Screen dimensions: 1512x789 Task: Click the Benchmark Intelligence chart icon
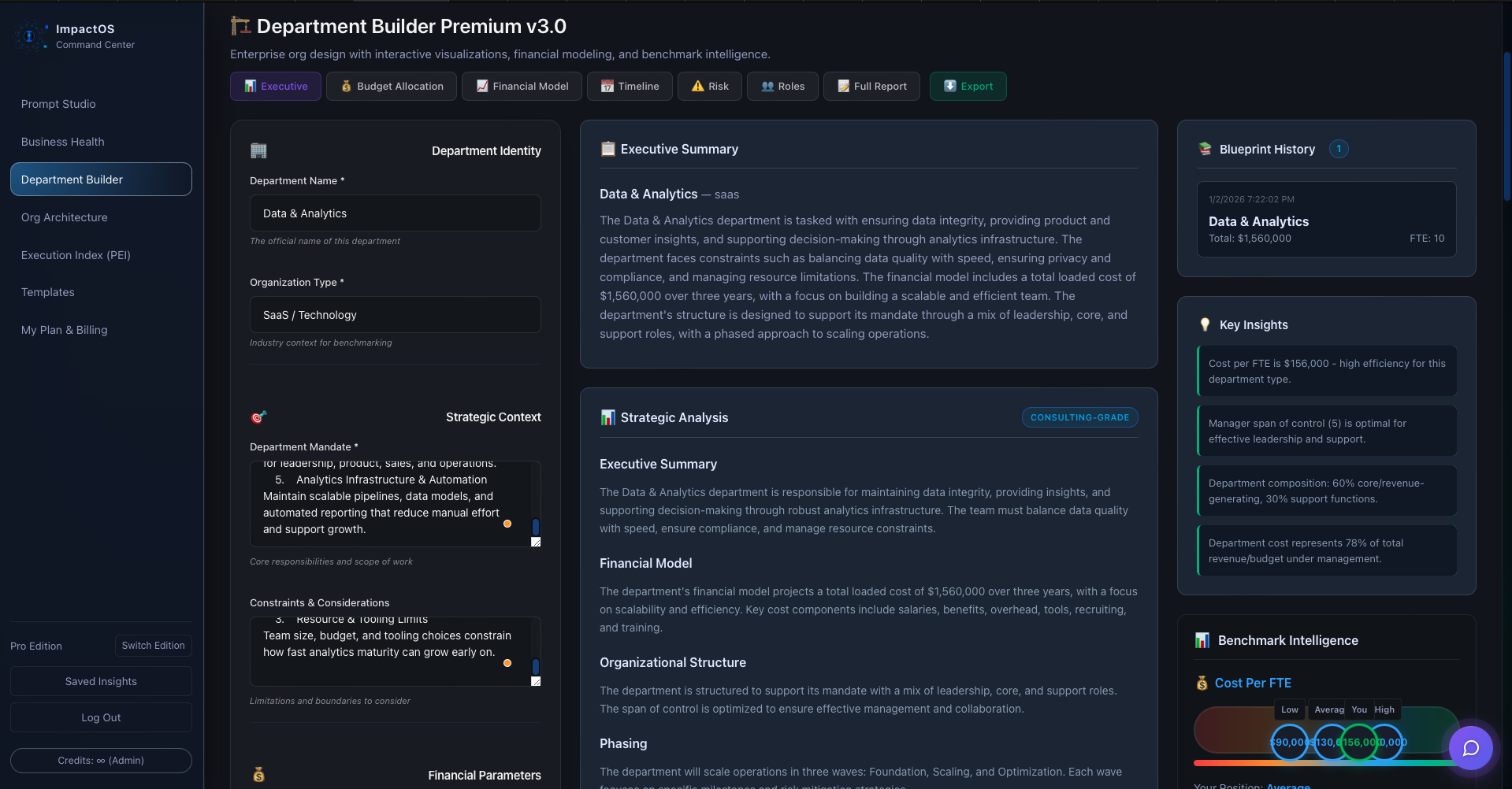(1202, 640)
